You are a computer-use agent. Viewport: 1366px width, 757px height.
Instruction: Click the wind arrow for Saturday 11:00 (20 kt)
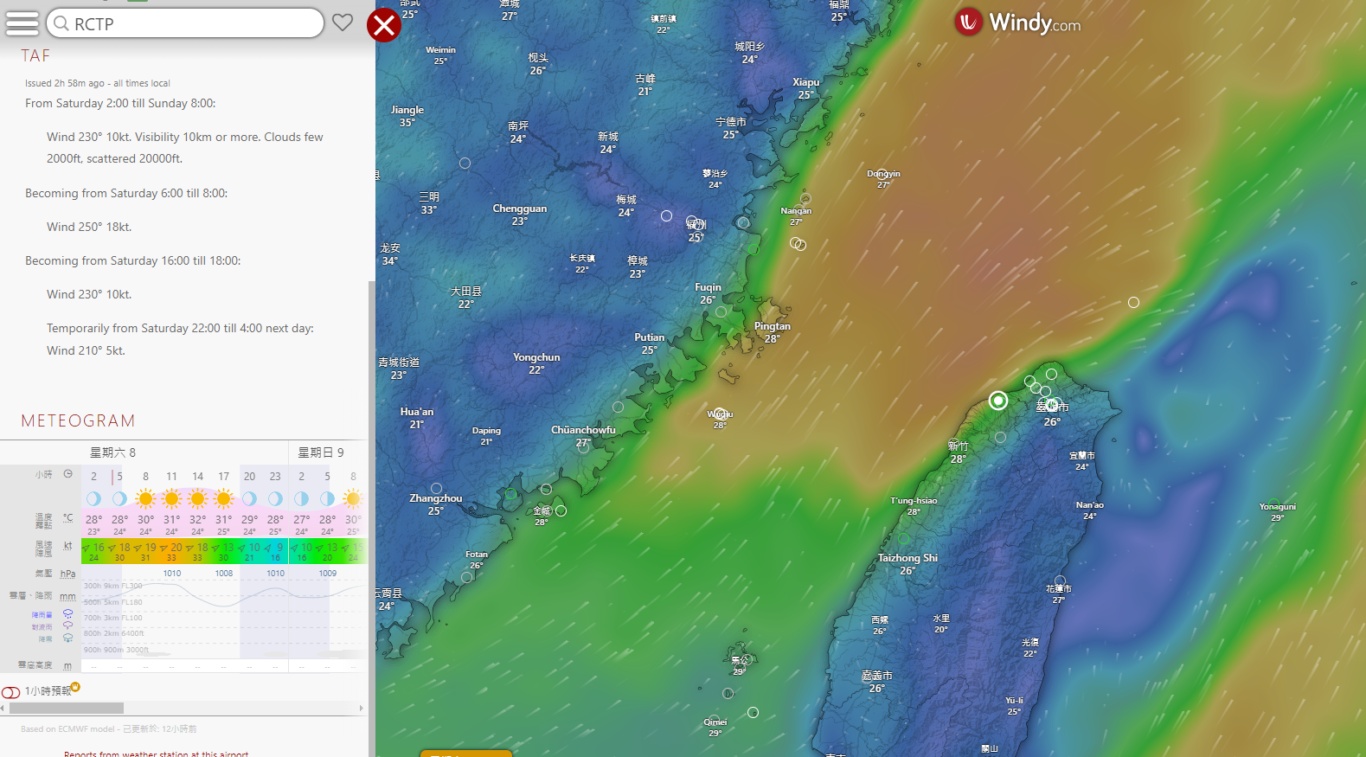(165, 547)
